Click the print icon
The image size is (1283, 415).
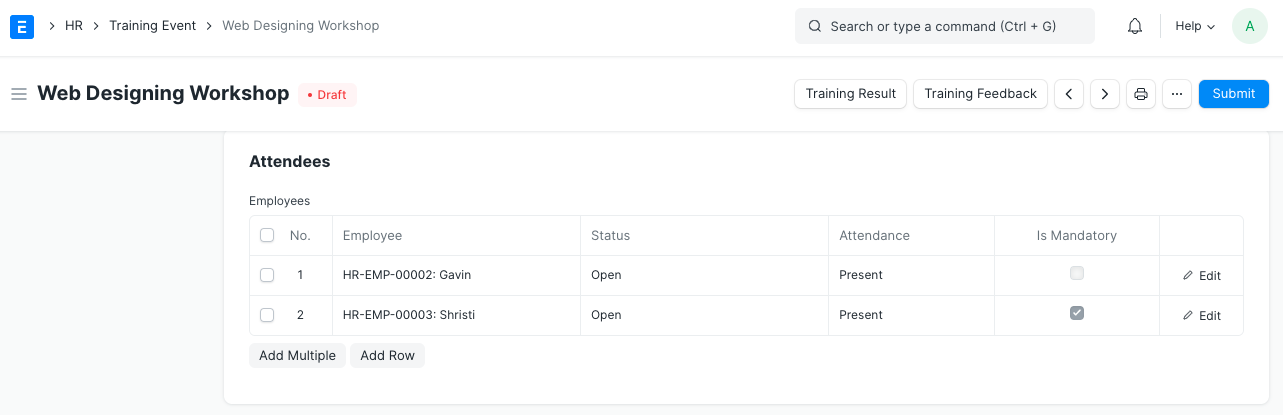[1141, 94]
